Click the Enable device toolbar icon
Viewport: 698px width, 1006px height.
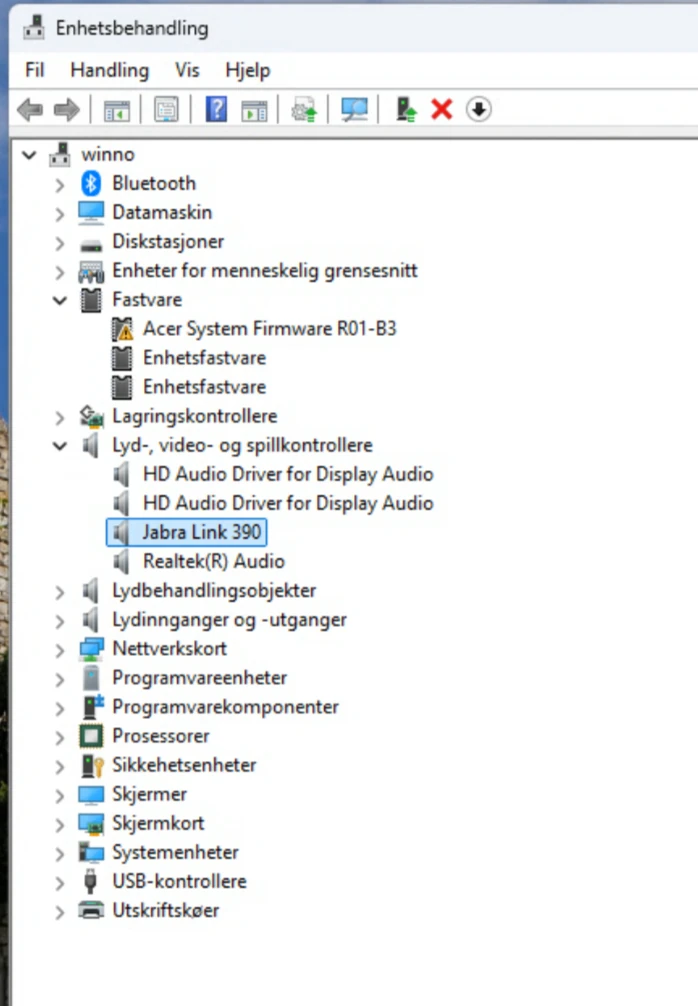(x=405, y=109)
